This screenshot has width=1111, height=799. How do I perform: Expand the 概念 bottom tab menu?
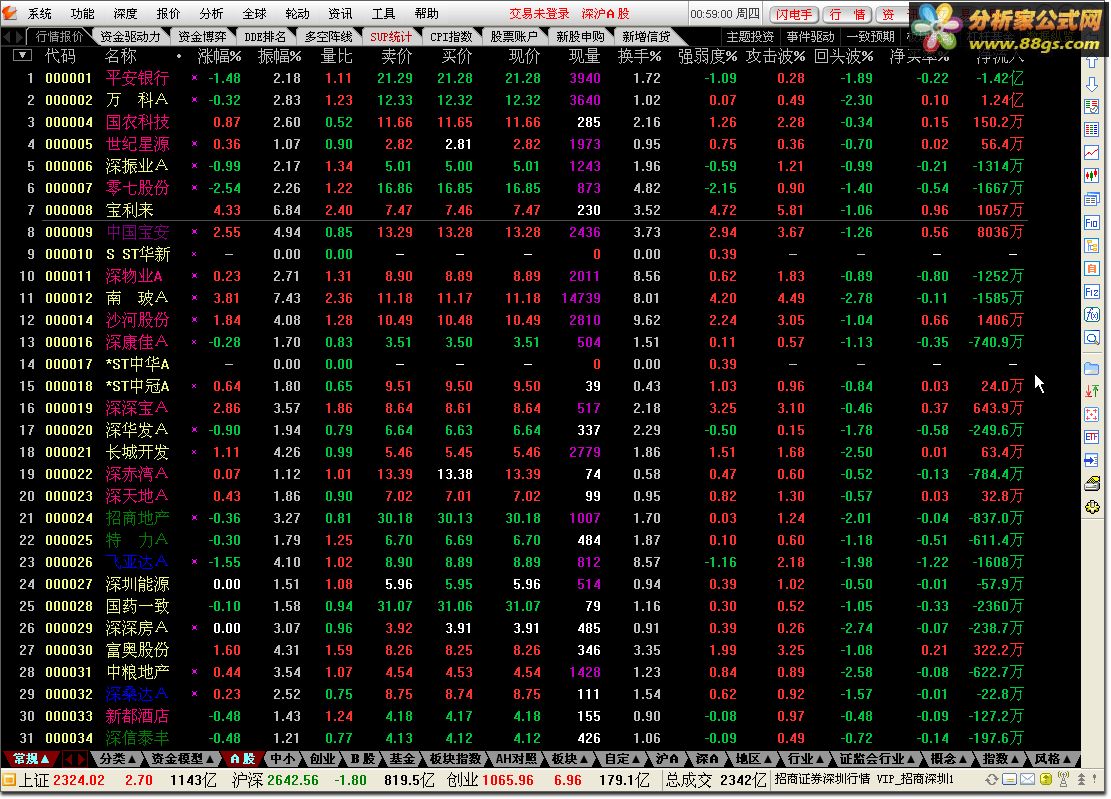click(949, 759)
